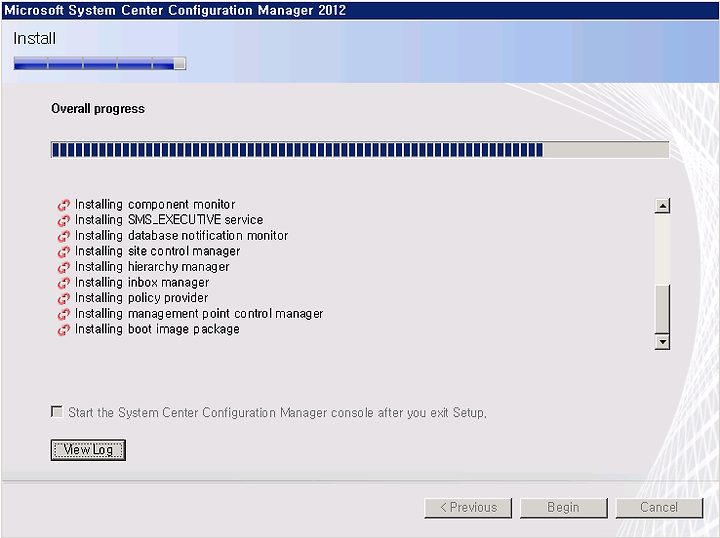The width and height of the screenshot is (720, 538).
Task: Click status icon beside database notification monitor
Action: [x=63, y=236]
